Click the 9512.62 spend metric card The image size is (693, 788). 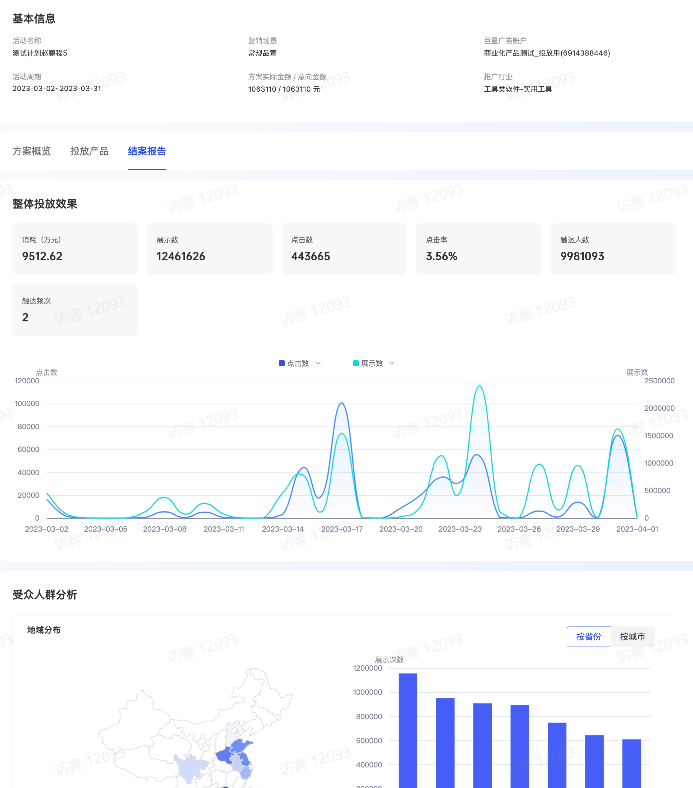click(x=75, y=249)
